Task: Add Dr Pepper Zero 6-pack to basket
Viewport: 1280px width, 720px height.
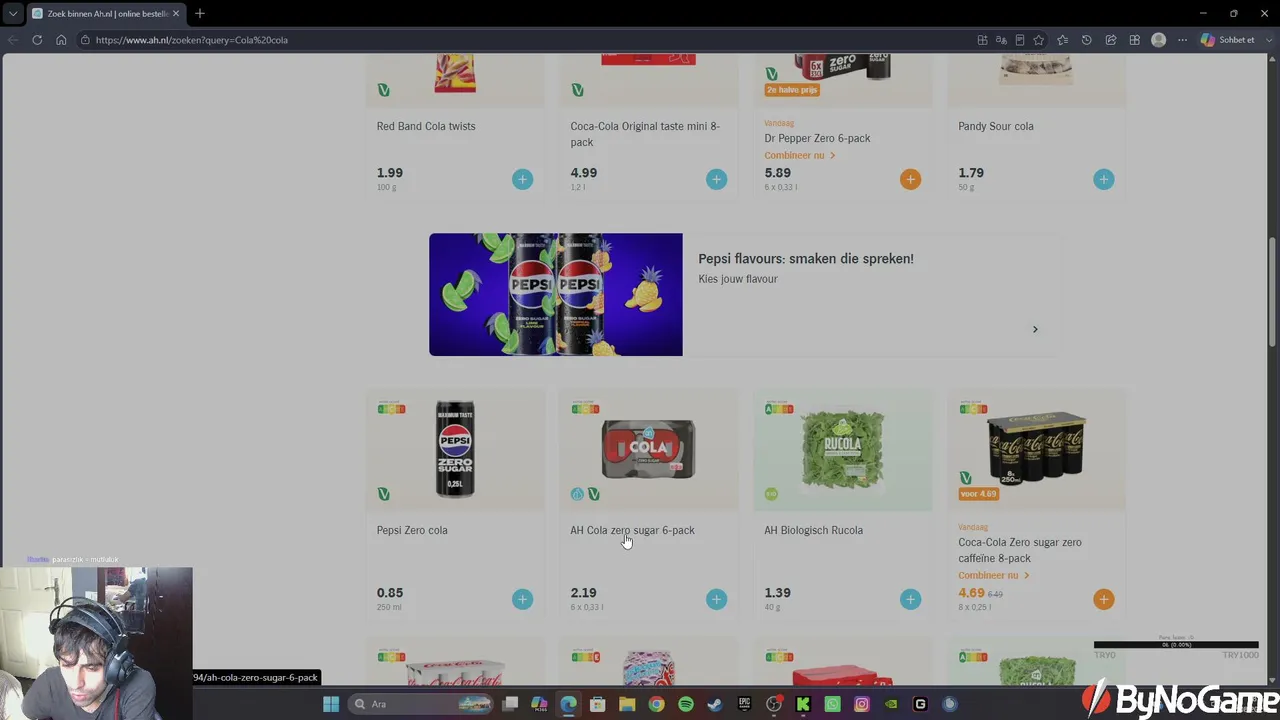Action: tap(910, 179)
